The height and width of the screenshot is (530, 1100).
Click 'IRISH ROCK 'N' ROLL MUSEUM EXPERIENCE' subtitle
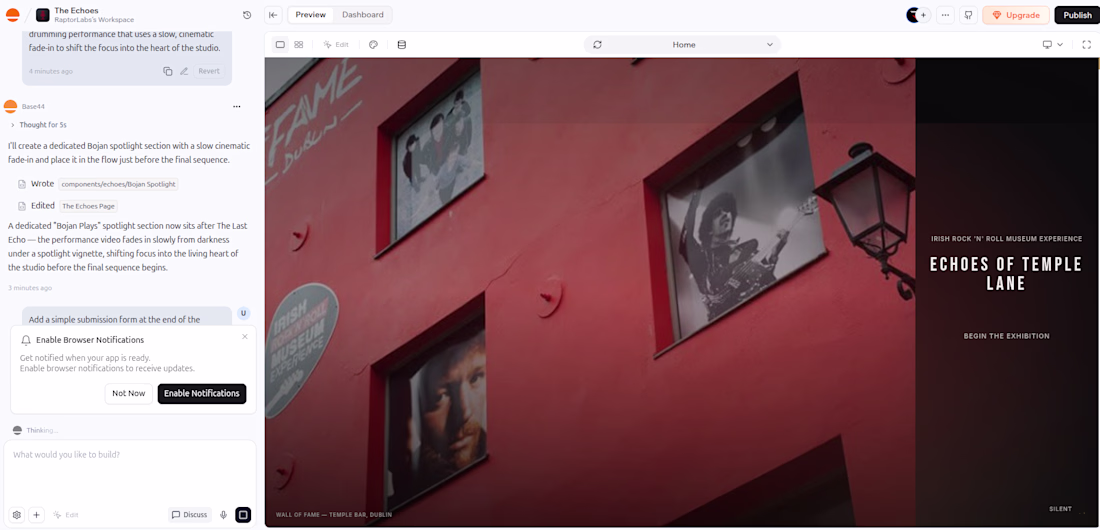[1006, 239]
